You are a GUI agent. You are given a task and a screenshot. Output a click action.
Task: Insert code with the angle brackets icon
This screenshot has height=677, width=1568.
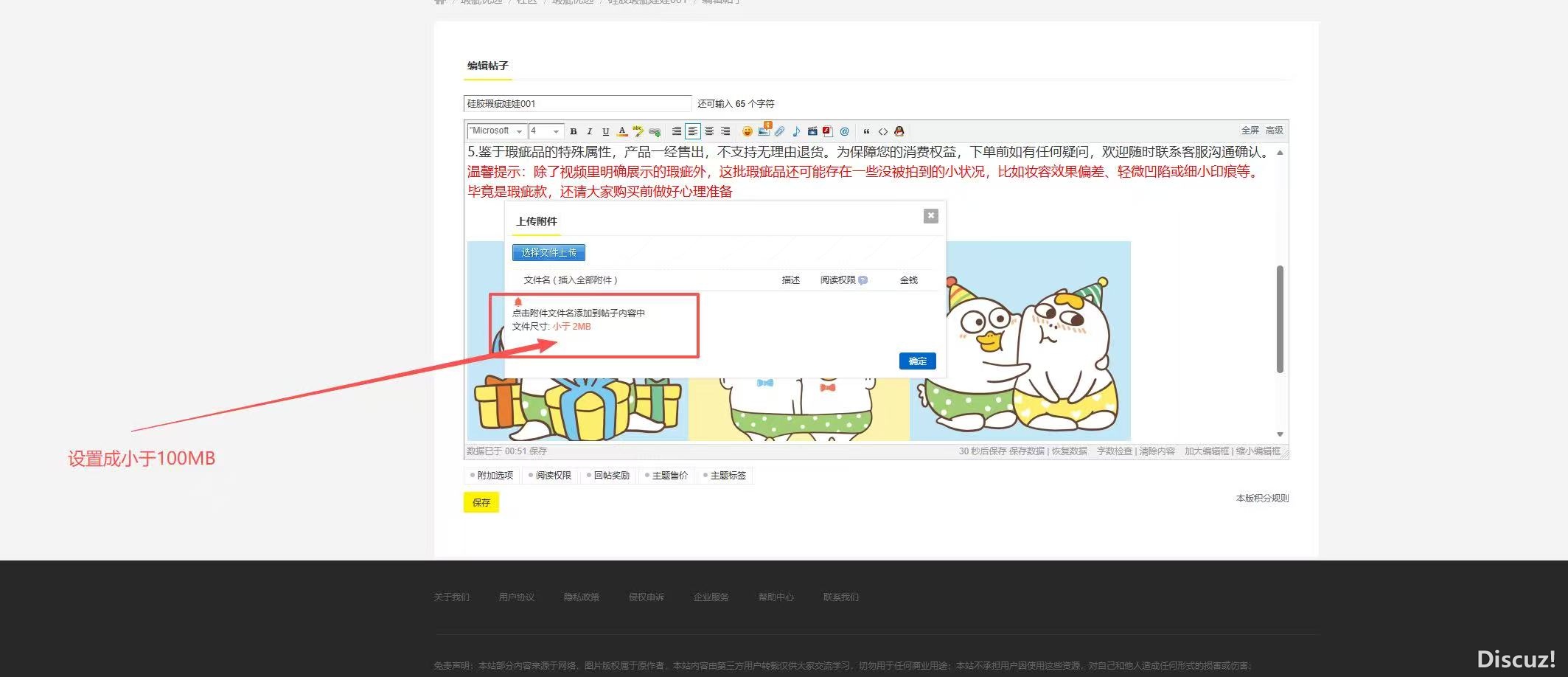(882, 131)
